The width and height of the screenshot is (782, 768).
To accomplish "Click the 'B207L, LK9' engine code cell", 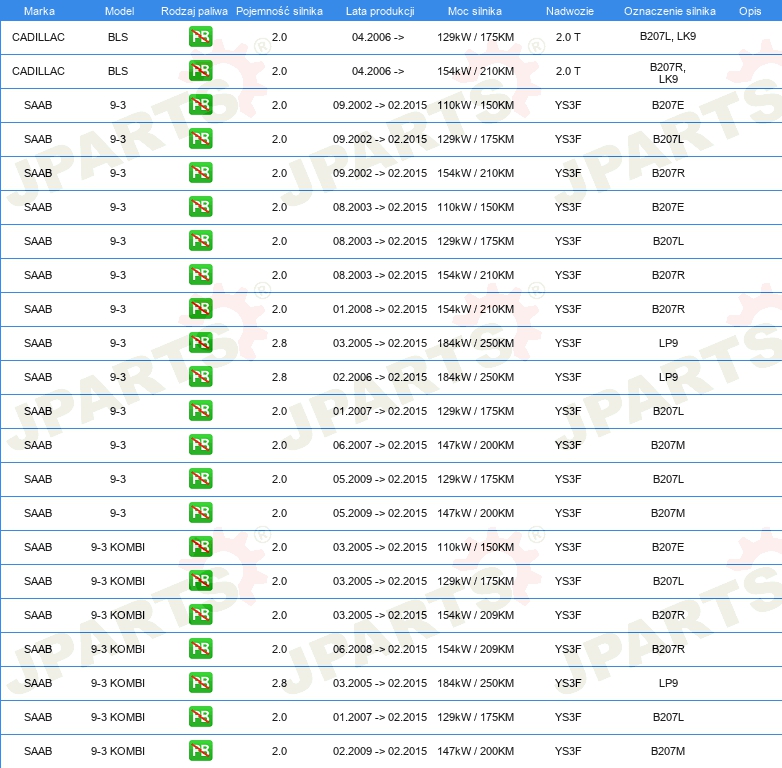I will [668, 37].
